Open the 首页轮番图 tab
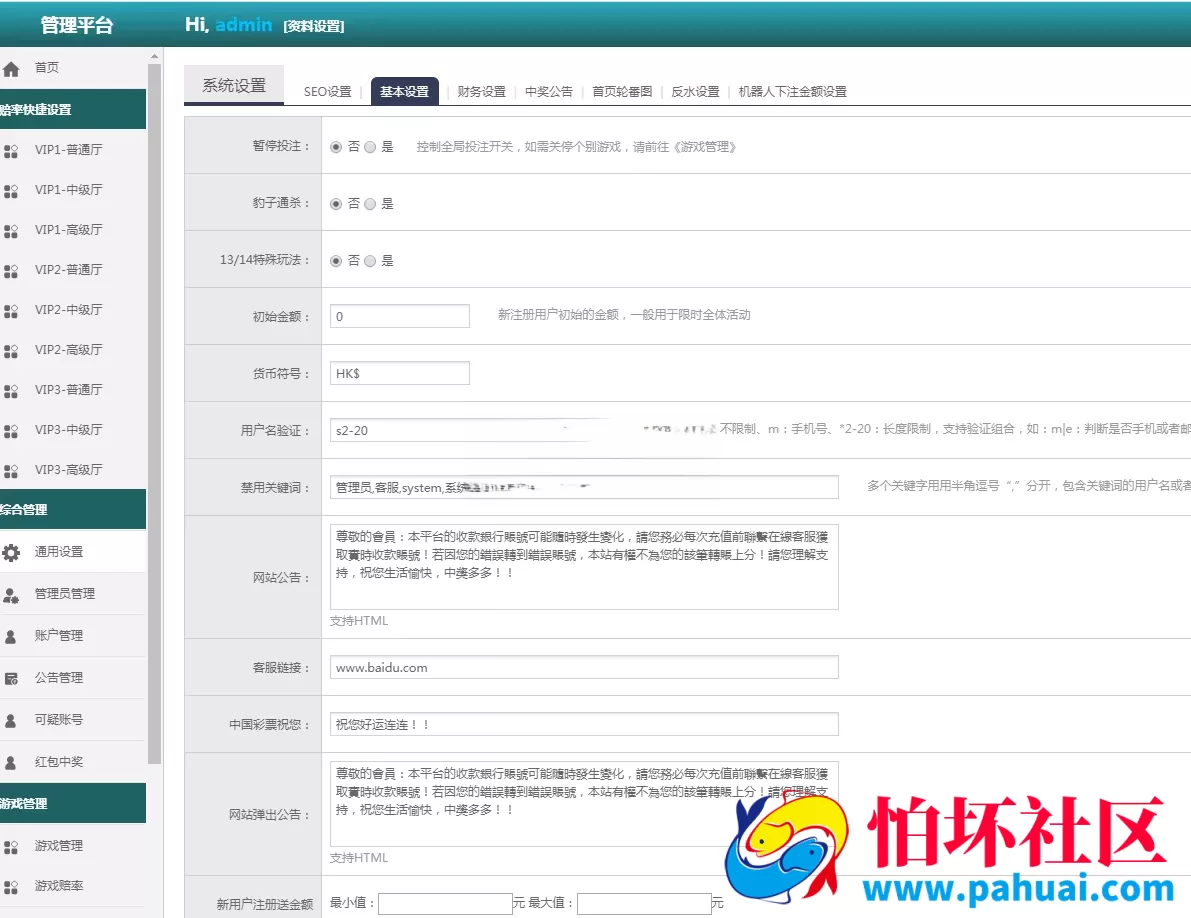Screen dimensions: 1191x918 click(x=622, y=92)
